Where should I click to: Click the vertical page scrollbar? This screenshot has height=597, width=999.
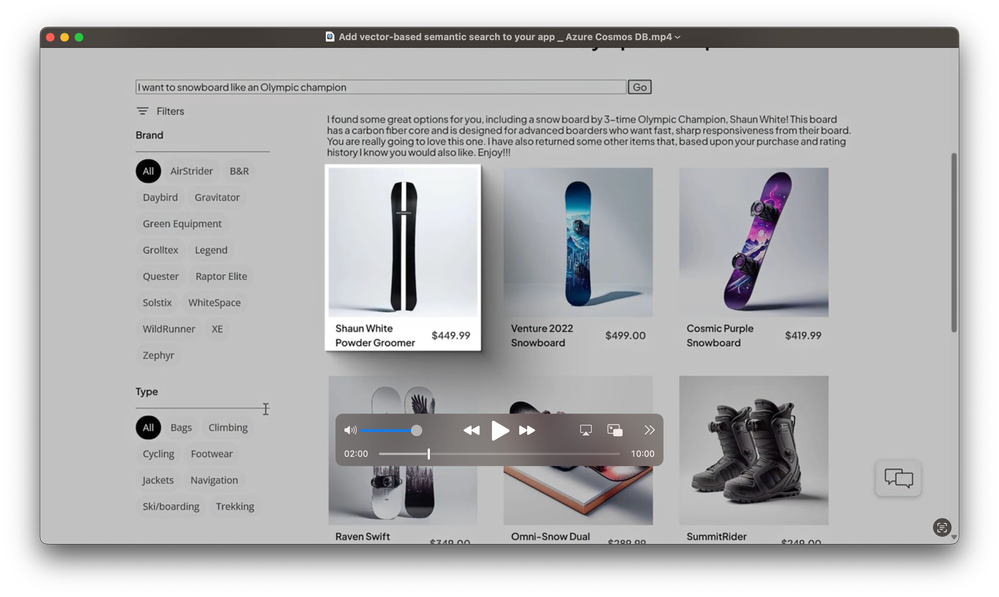(x=954, y=242)
